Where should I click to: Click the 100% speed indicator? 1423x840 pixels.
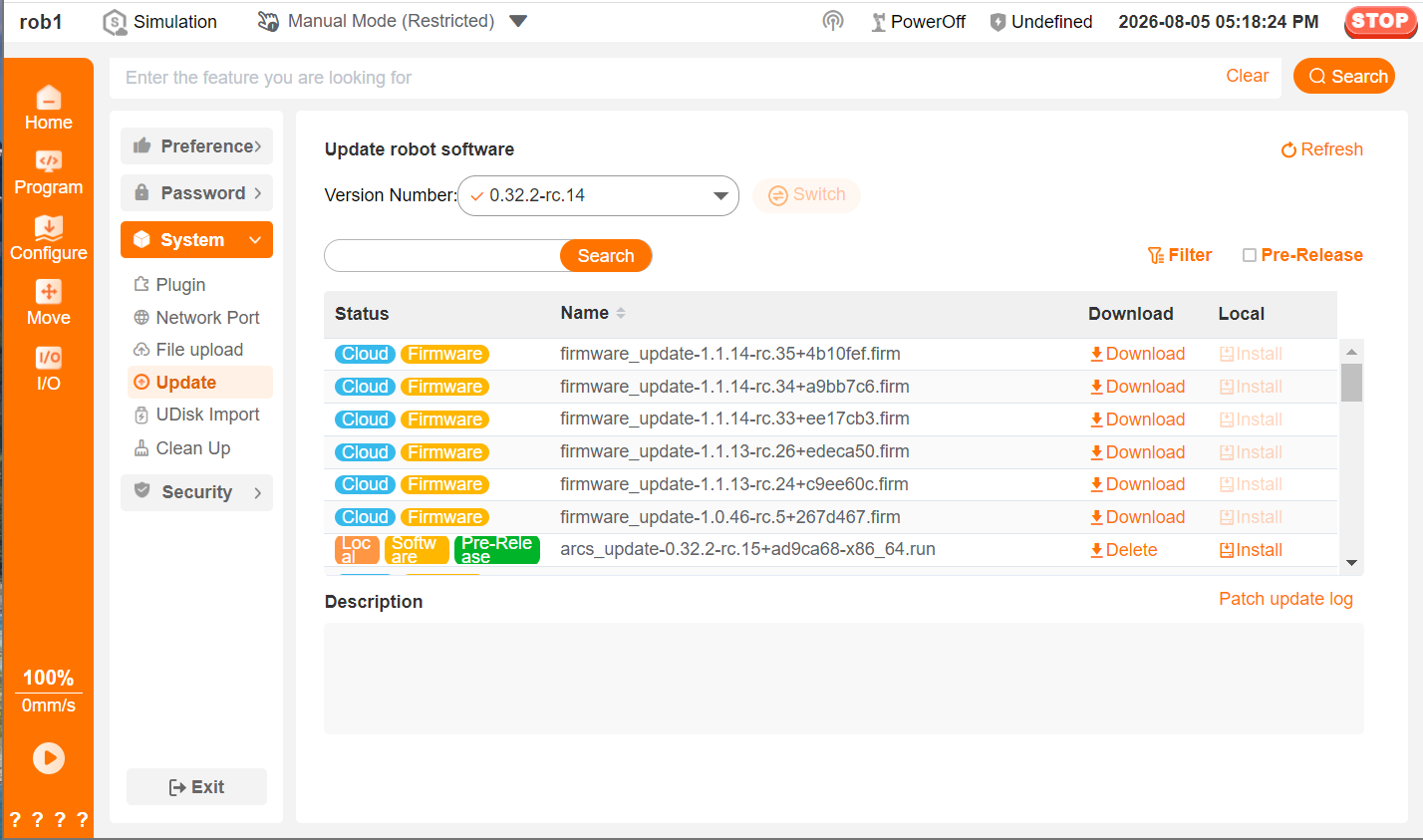tap(48, 678)
